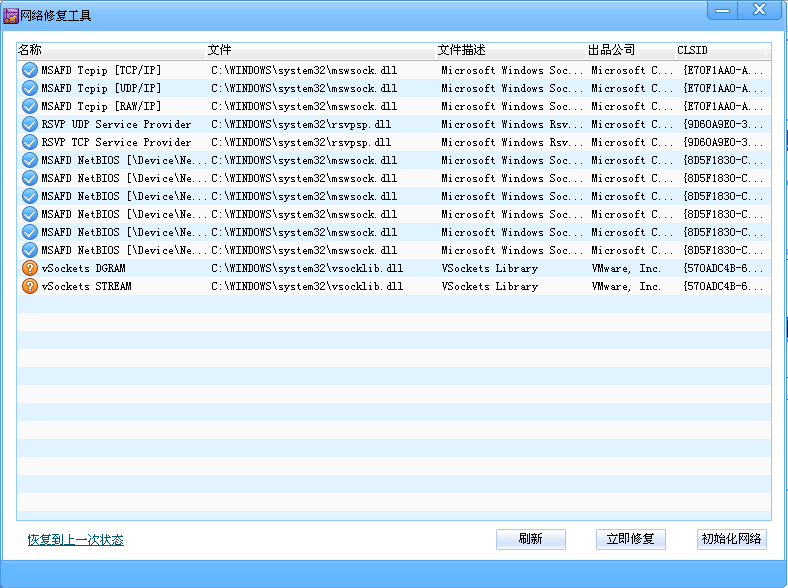Click the {9D60A9E0-3... CLSID in the RSVP UDP row

point(723,124)
